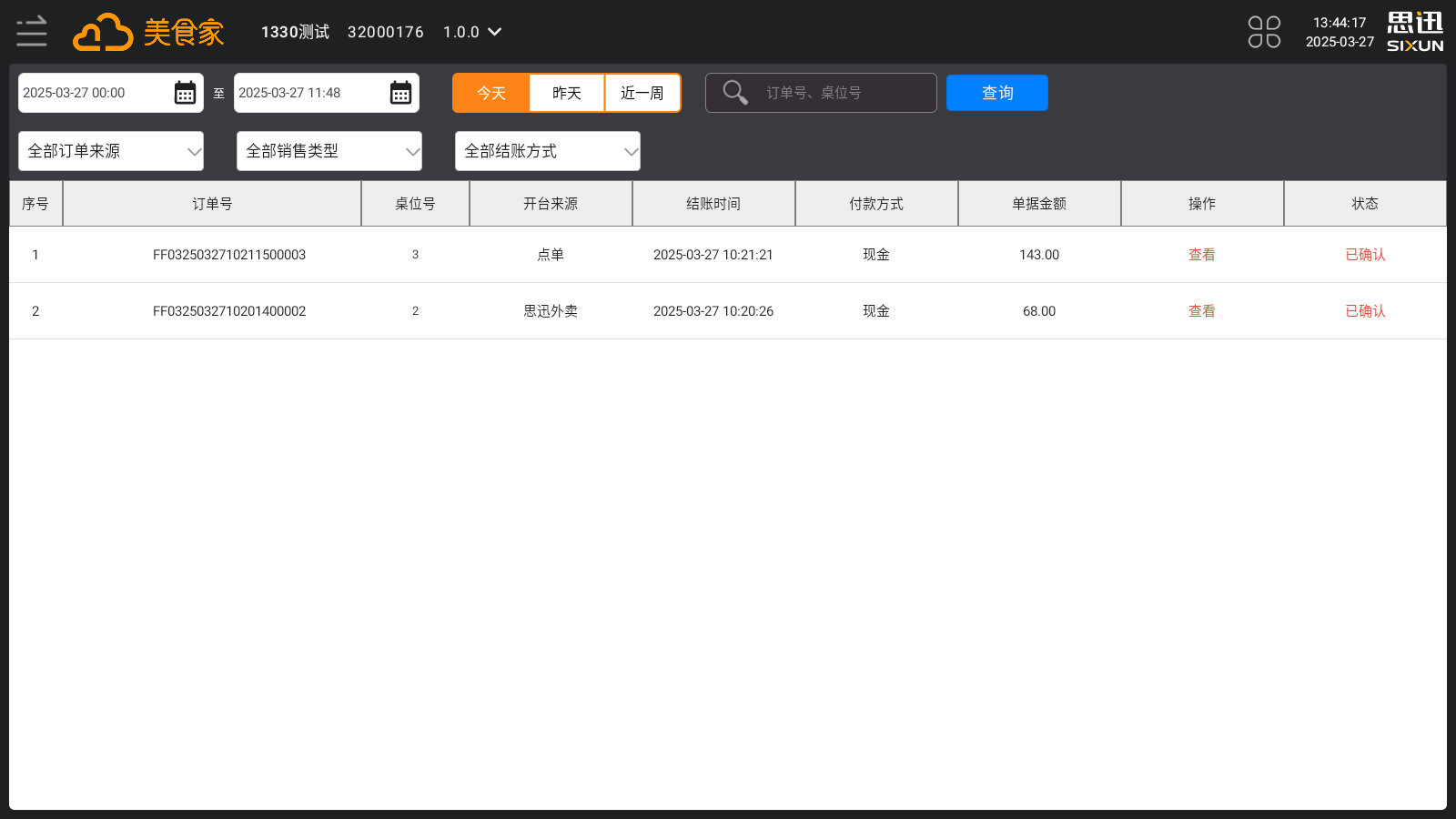View order FF0325032710201400002 via 查看
The image size is (1456, 819).
tap(1202, 311)
